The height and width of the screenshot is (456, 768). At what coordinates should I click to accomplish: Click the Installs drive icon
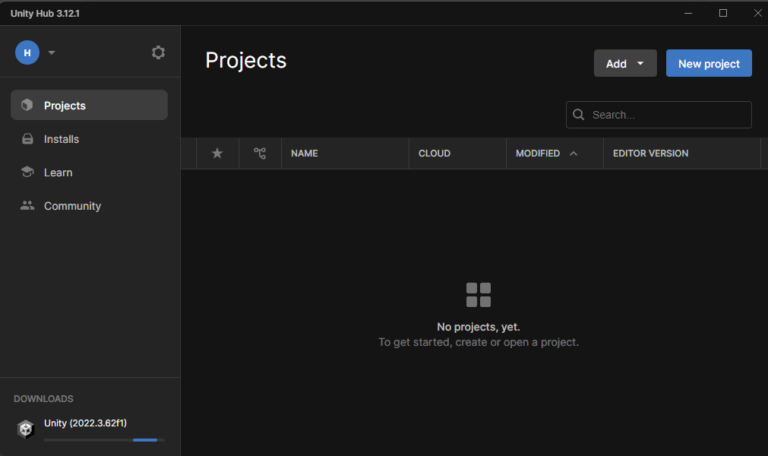[x=27, y=139]
